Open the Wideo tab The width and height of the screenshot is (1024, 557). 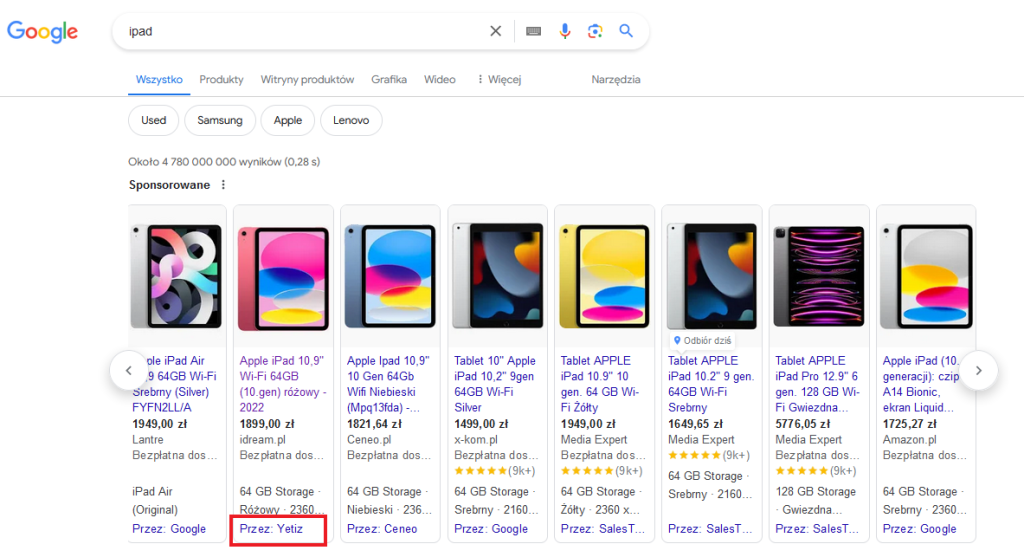pyautogui.click(x=440, y=80)
